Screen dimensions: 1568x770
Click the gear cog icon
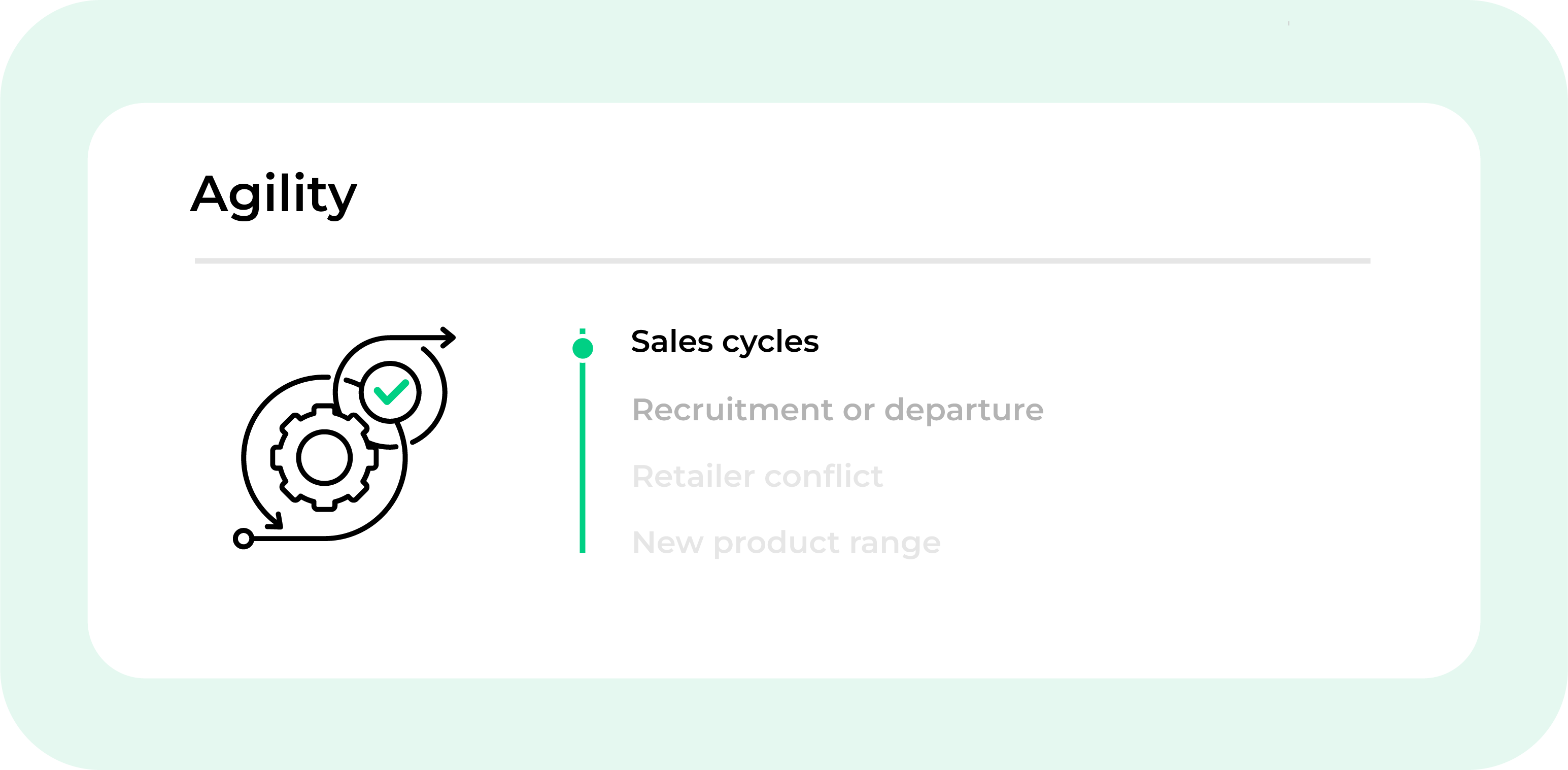[x=324, y=458]
